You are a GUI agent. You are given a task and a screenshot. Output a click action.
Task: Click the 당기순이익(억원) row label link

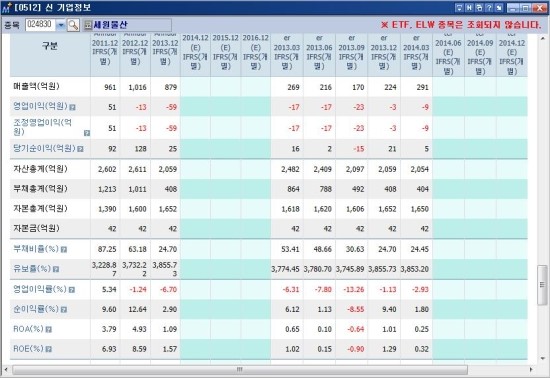click(45, 148)
